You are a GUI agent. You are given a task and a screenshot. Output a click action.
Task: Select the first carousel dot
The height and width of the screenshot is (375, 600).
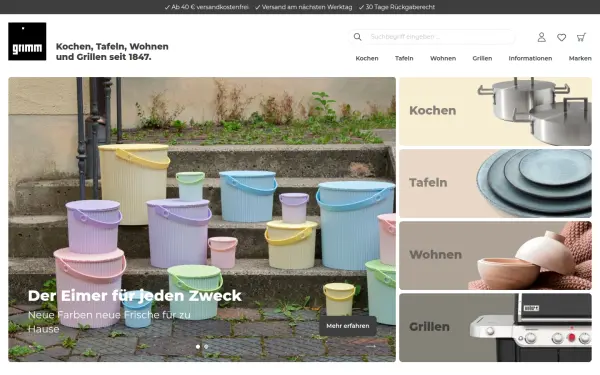coord(198,347)
